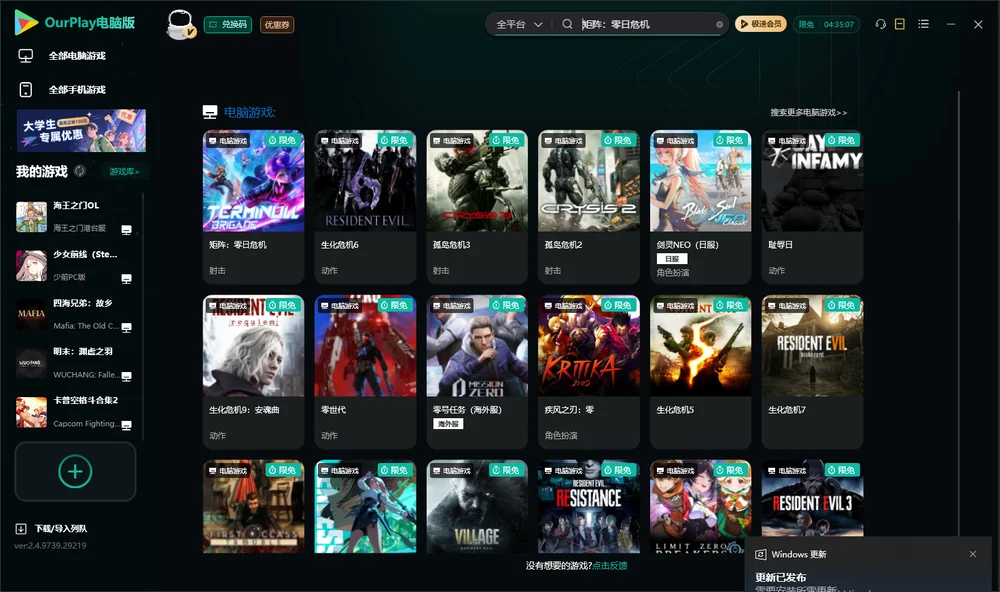The width and height of the screenshot is (1000, 592).
Task: Click 射击 genre under 孤岛危机3
Action: coord(441,270)
